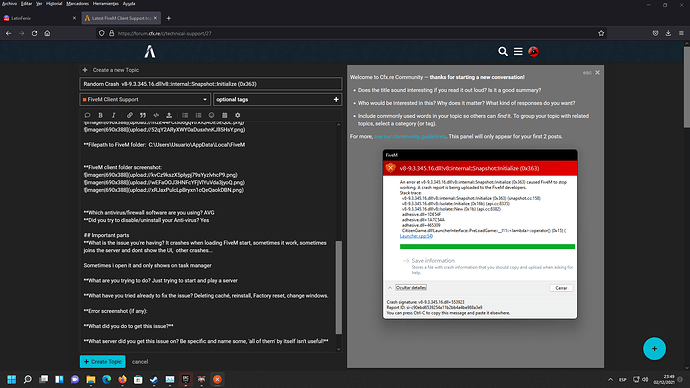The height and width of the screenshot is (388, 690).
Task: Insert preformatted code with the code icon
Action: pos(156,115)
